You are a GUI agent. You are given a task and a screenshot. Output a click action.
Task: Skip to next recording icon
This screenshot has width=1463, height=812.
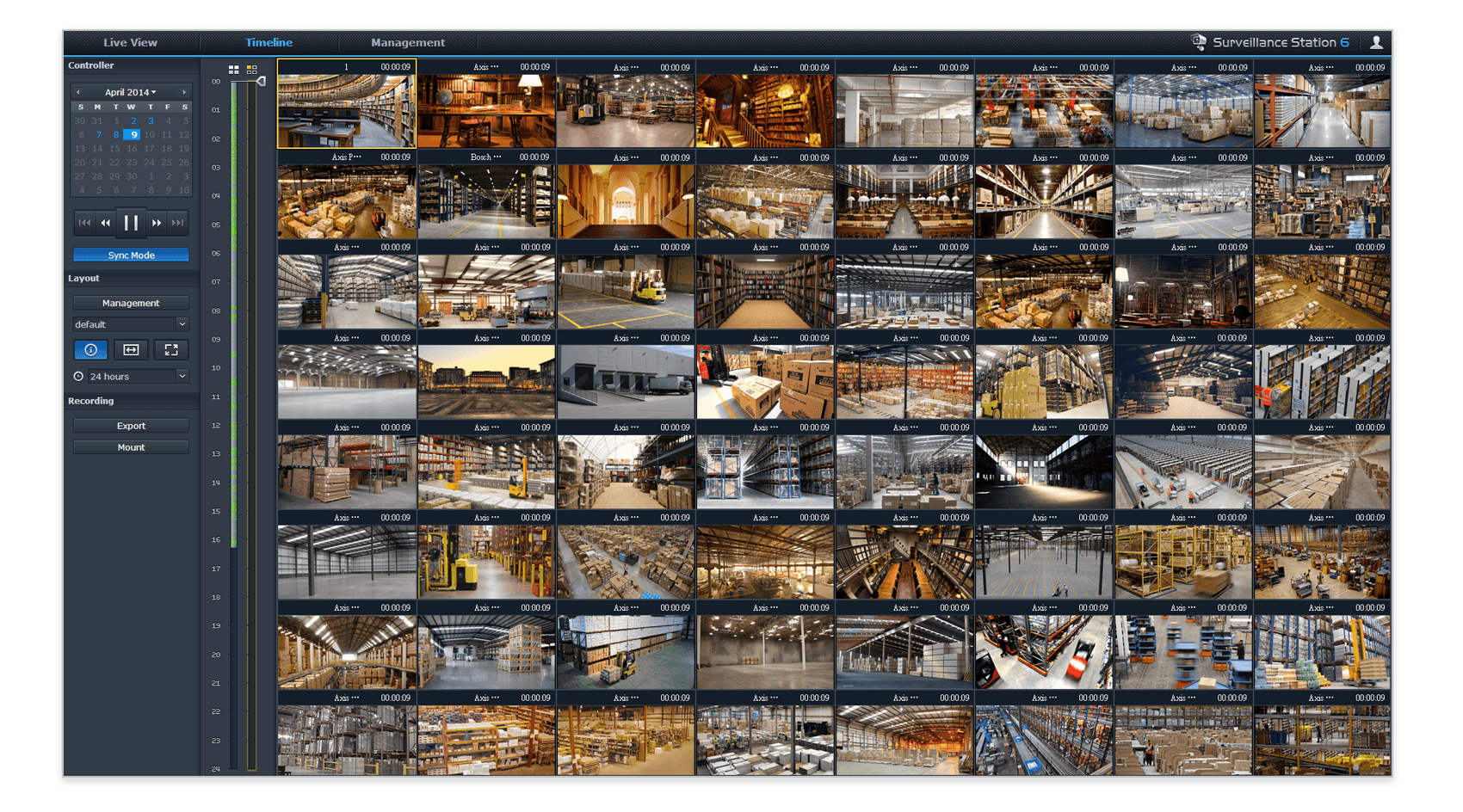(x=177, y=223)
